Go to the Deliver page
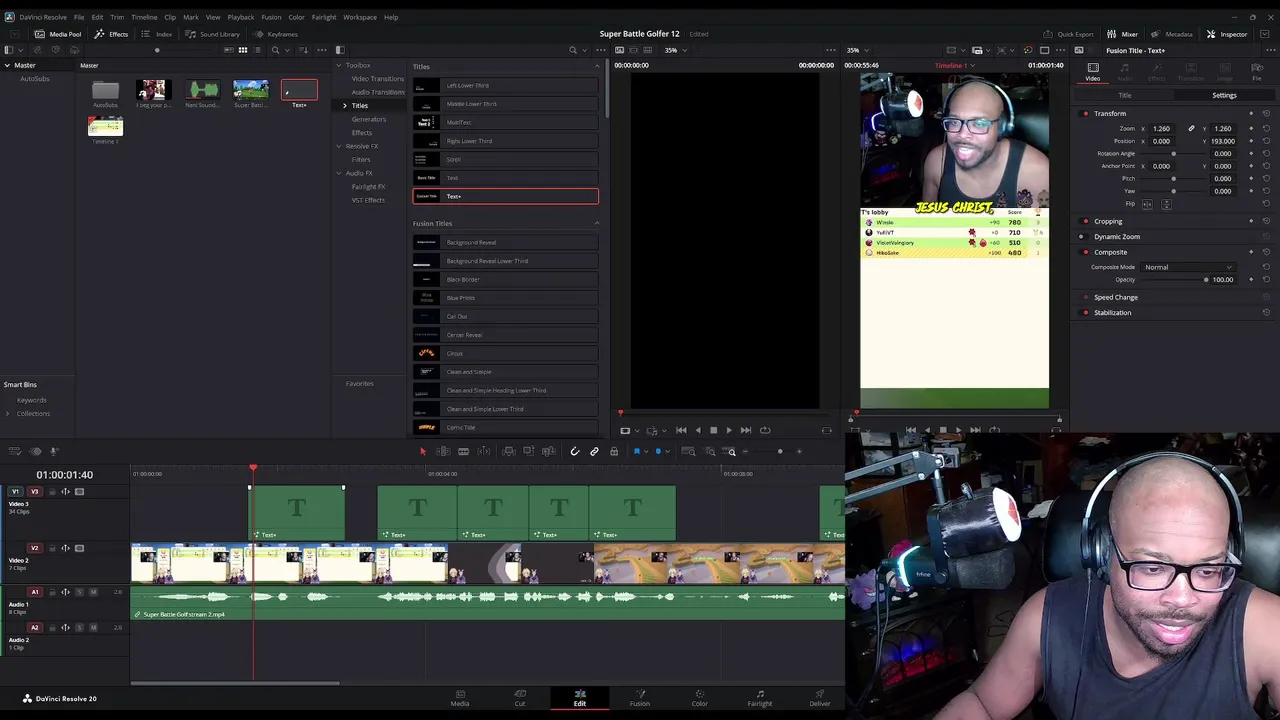 [820, 698]
